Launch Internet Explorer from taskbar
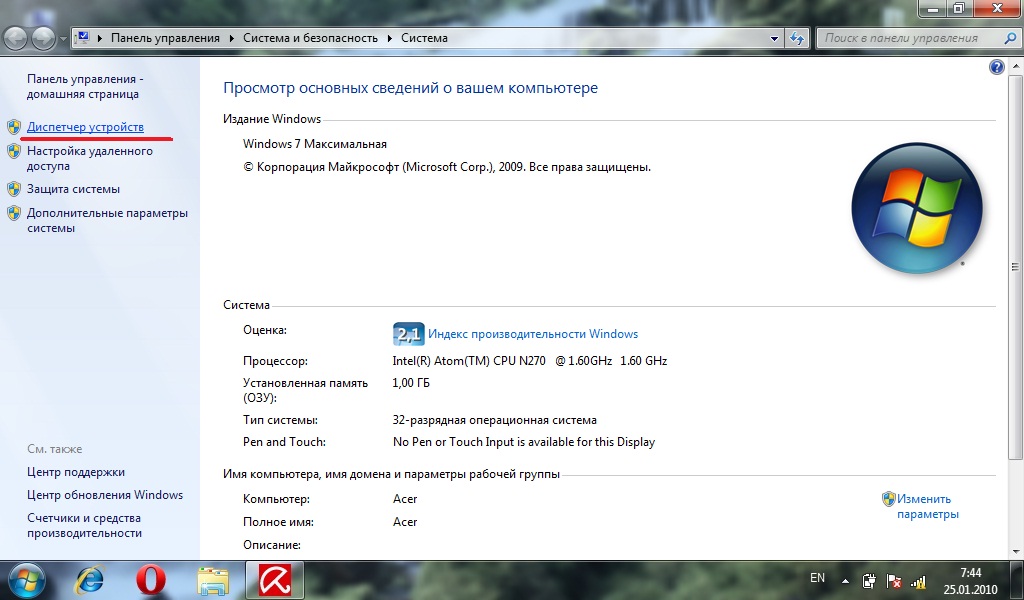 90,580
